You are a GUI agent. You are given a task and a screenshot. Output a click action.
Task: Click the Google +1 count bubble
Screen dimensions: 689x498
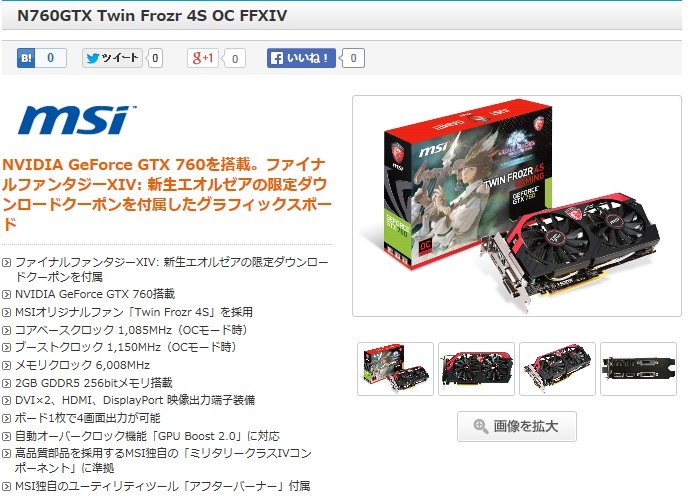point(234,58)
